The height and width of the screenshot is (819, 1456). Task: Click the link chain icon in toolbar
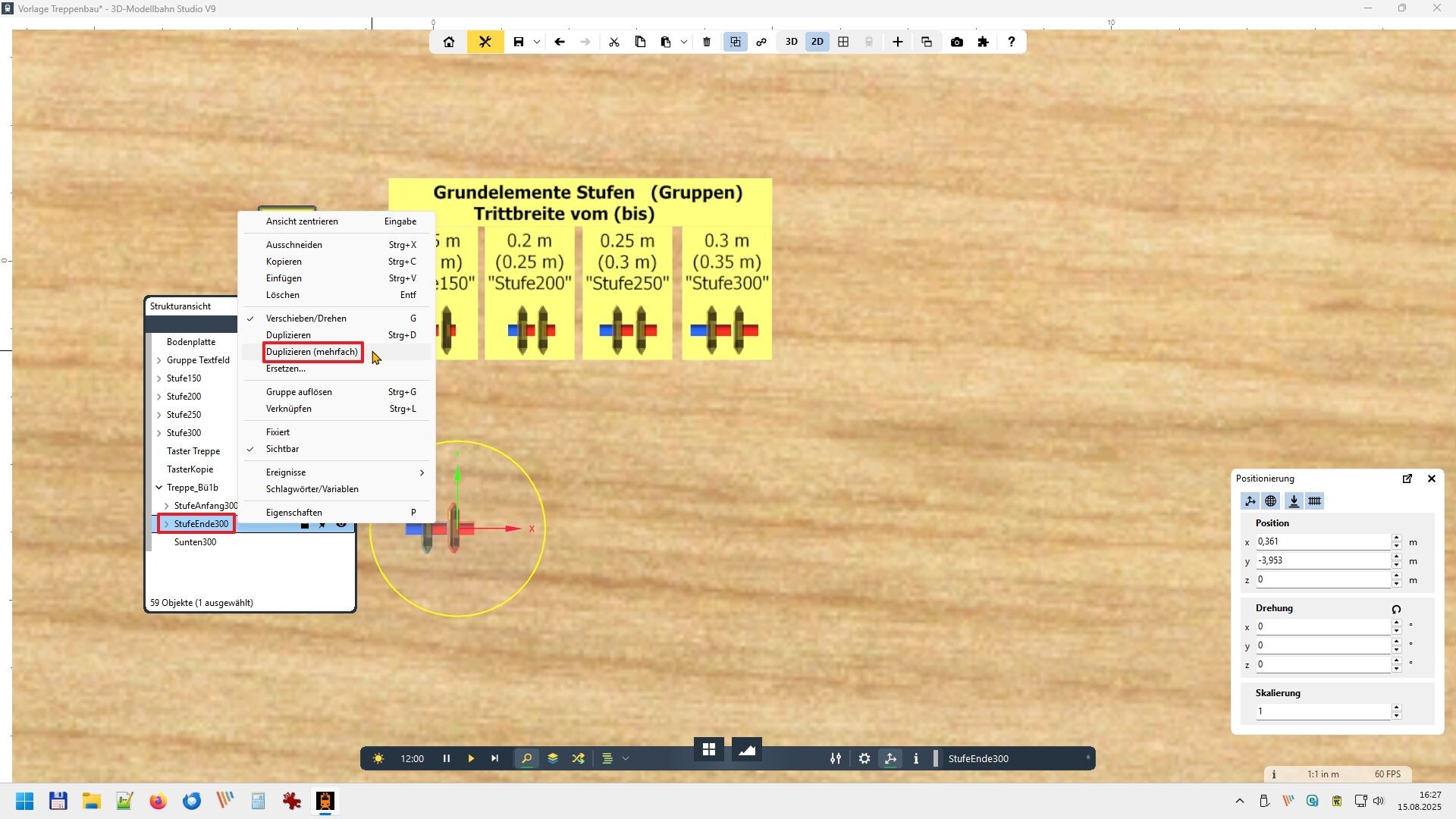[x=761, y=42]
